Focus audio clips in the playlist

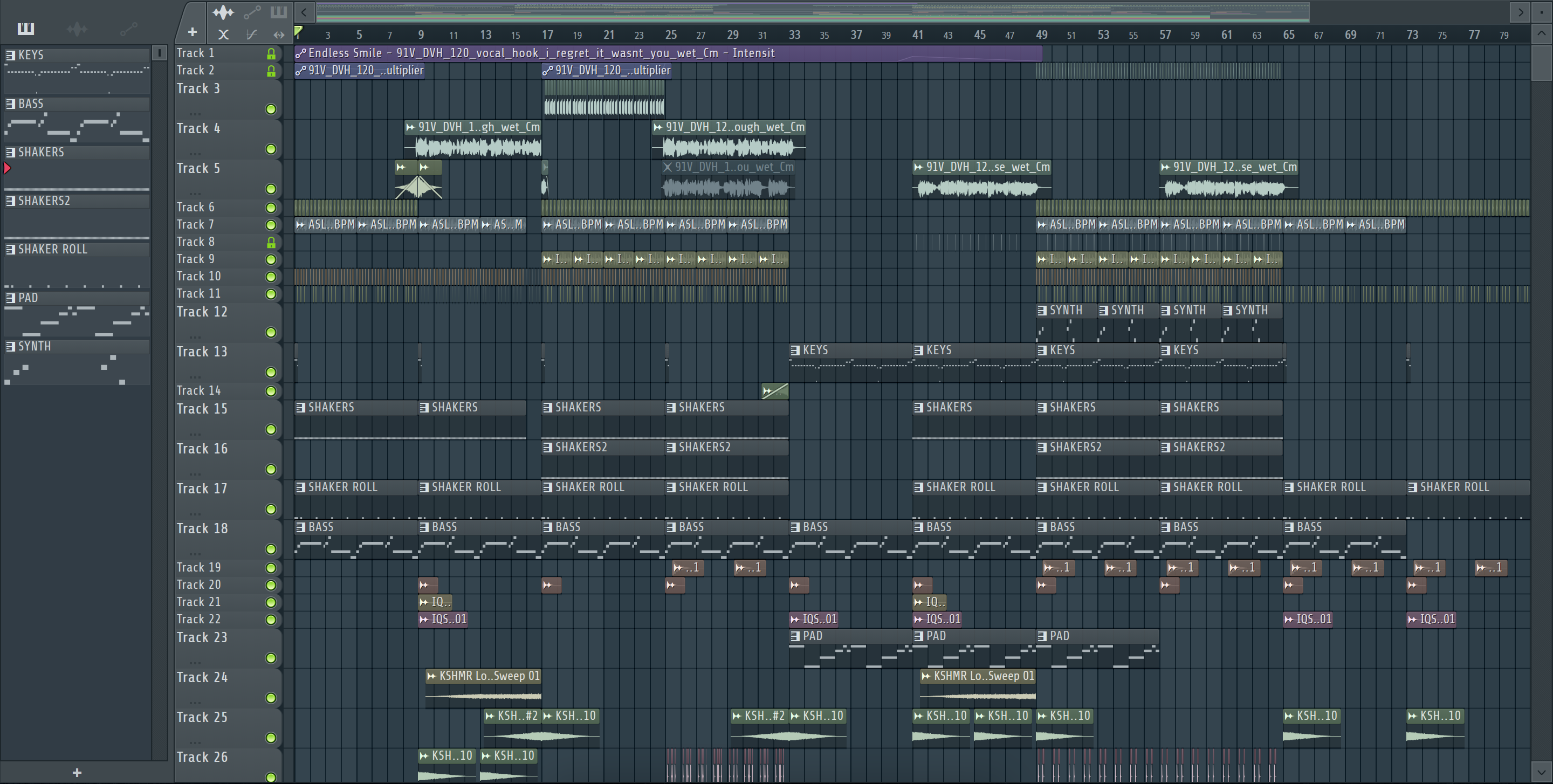223,11
